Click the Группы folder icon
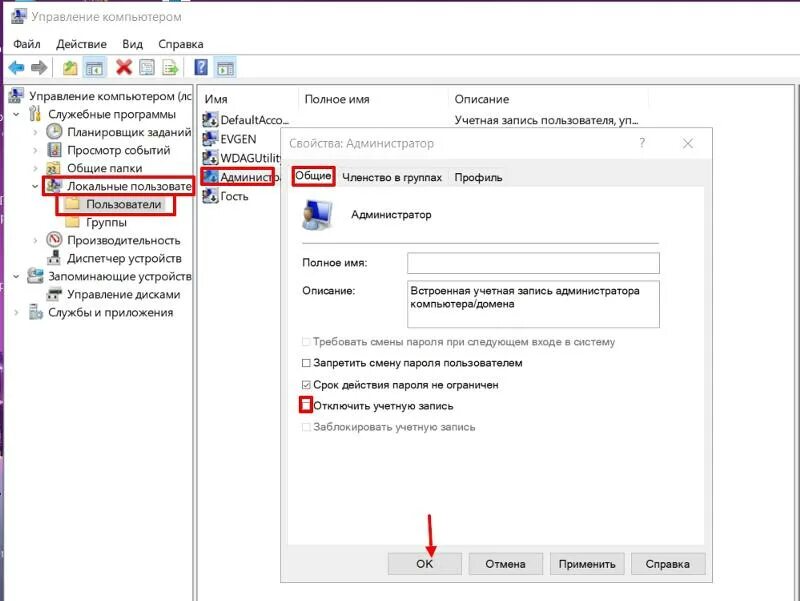 point(72,221)
